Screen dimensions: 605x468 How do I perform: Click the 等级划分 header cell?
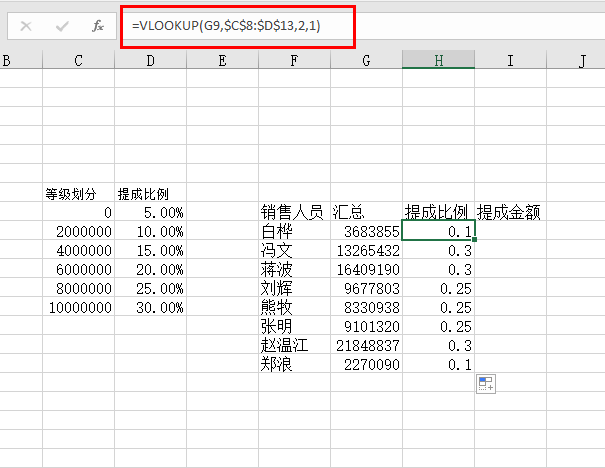[x=78, y=193]
